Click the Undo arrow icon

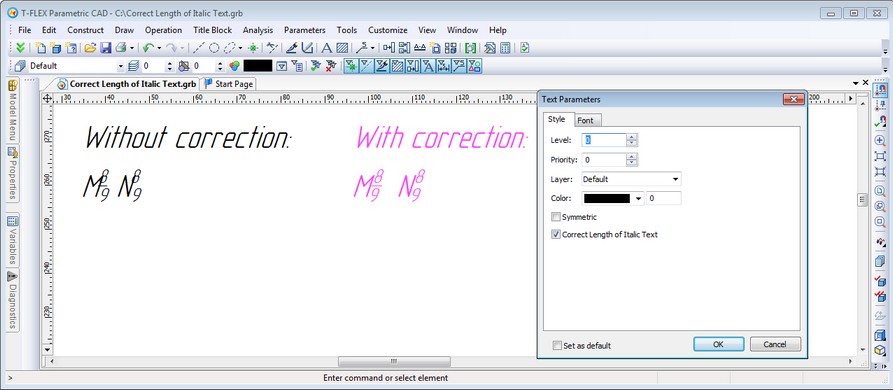148,48
